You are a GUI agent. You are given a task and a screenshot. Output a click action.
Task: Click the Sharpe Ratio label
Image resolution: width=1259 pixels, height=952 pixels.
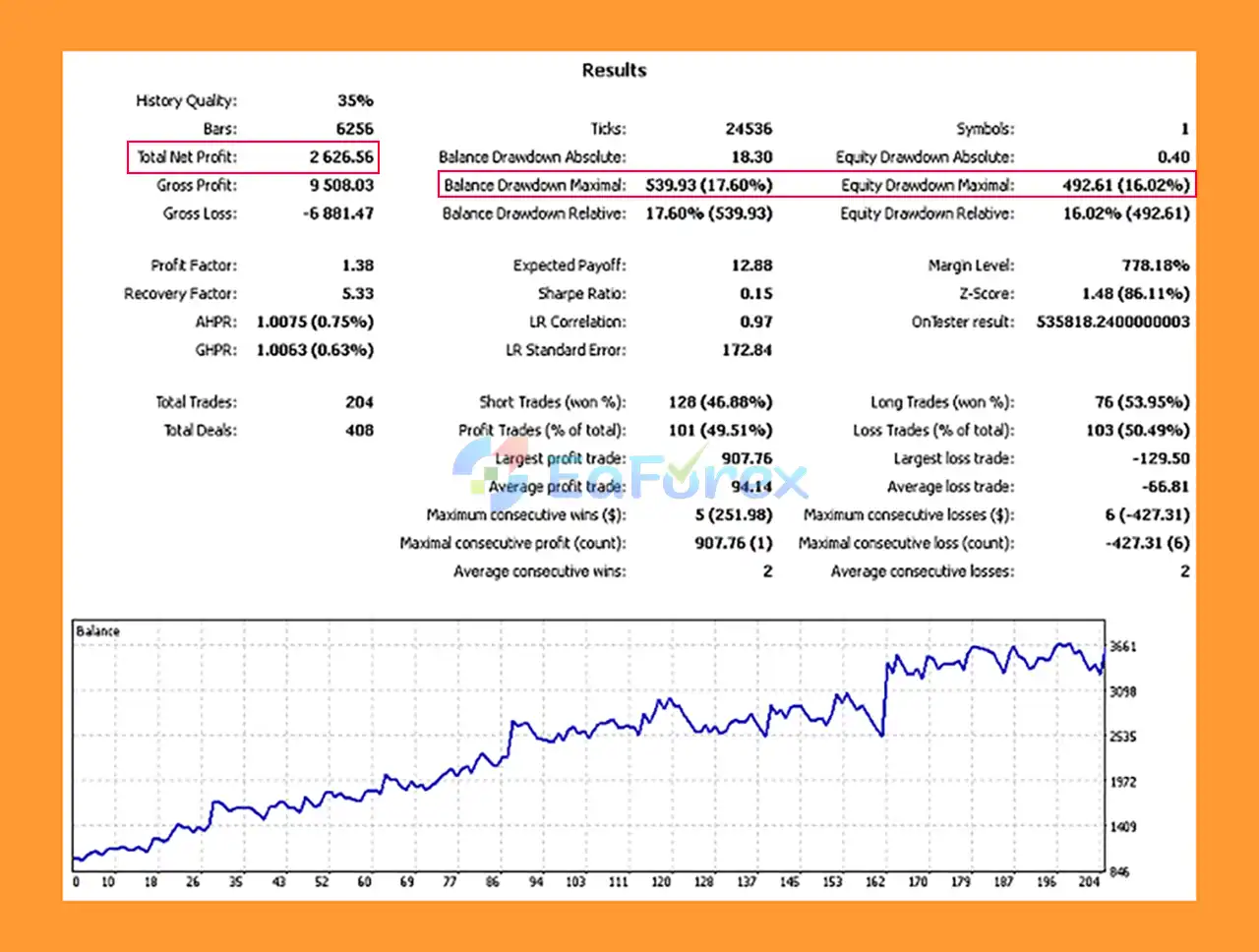(x=581, y=294)
